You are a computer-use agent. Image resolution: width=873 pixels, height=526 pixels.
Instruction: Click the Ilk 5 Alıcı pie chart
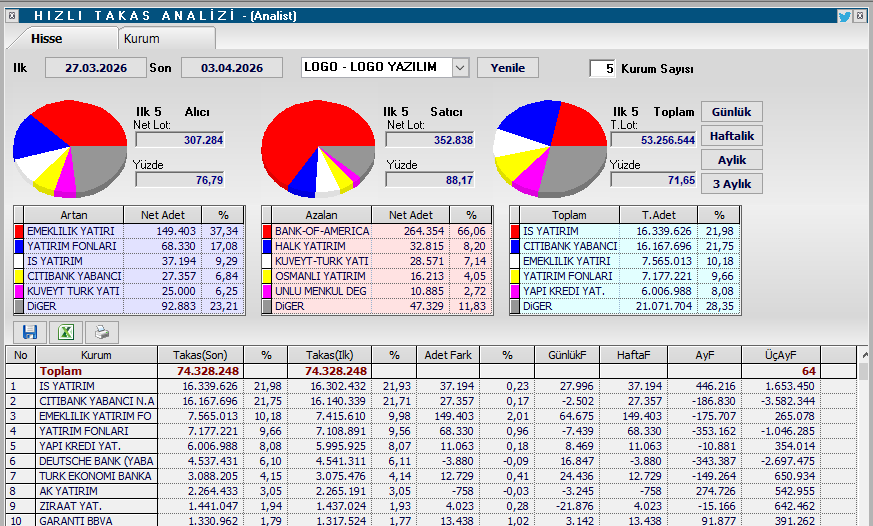coord(70,149)
